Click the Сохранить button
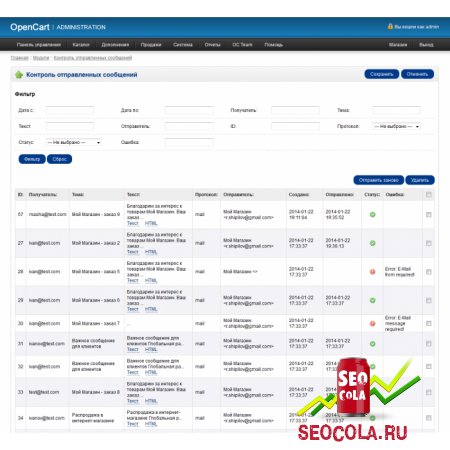 [x=382, y=74]
